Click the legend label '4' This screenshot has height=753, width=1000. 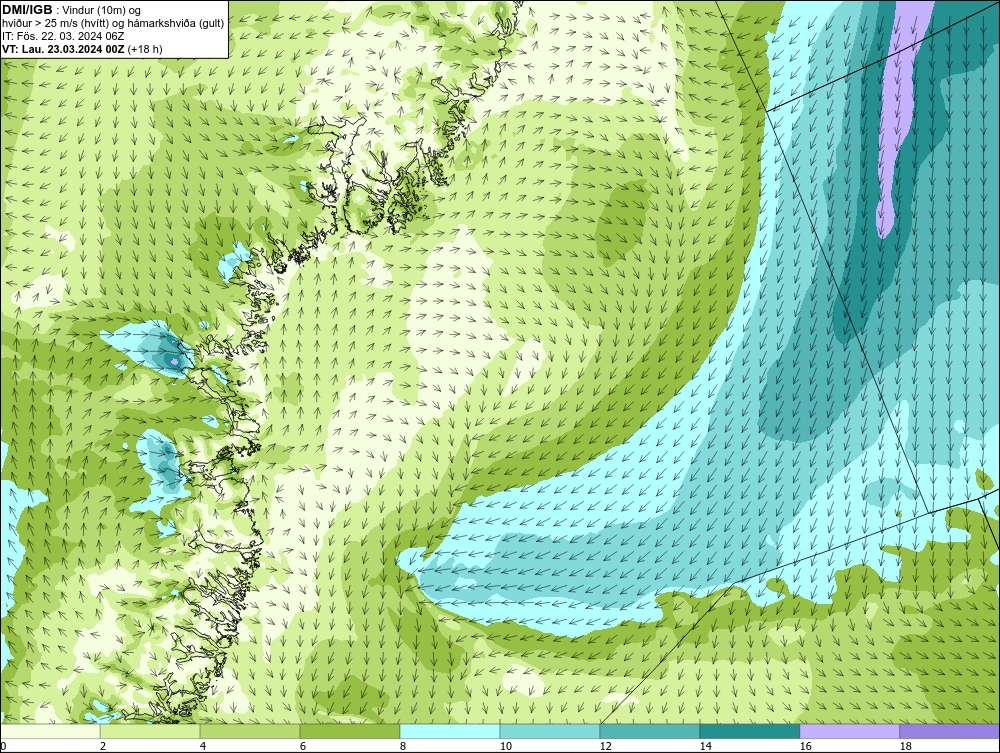point(203,746)
